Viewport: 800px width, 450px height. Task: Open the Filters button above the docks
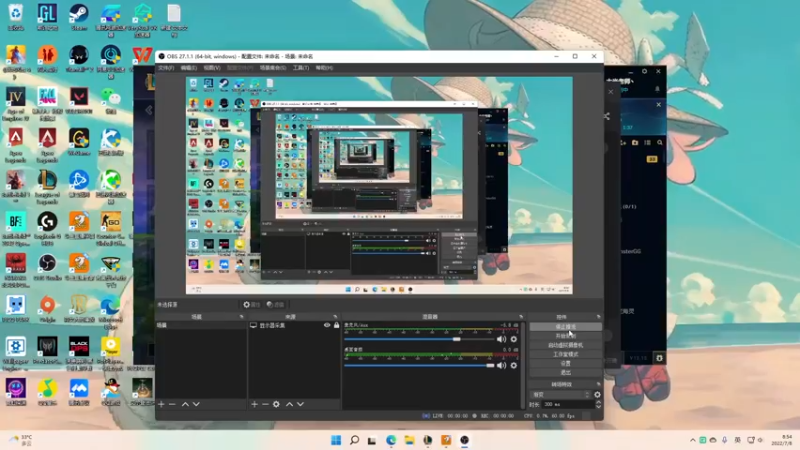coord(276,305)
